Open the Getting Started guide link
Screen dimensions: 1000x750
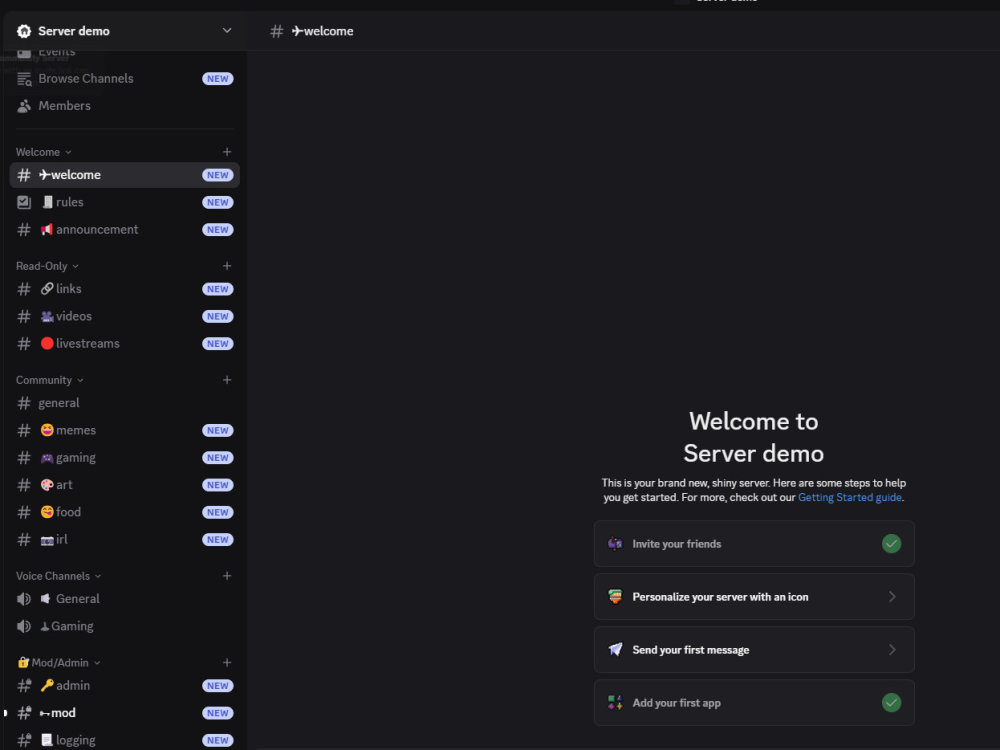849,497
